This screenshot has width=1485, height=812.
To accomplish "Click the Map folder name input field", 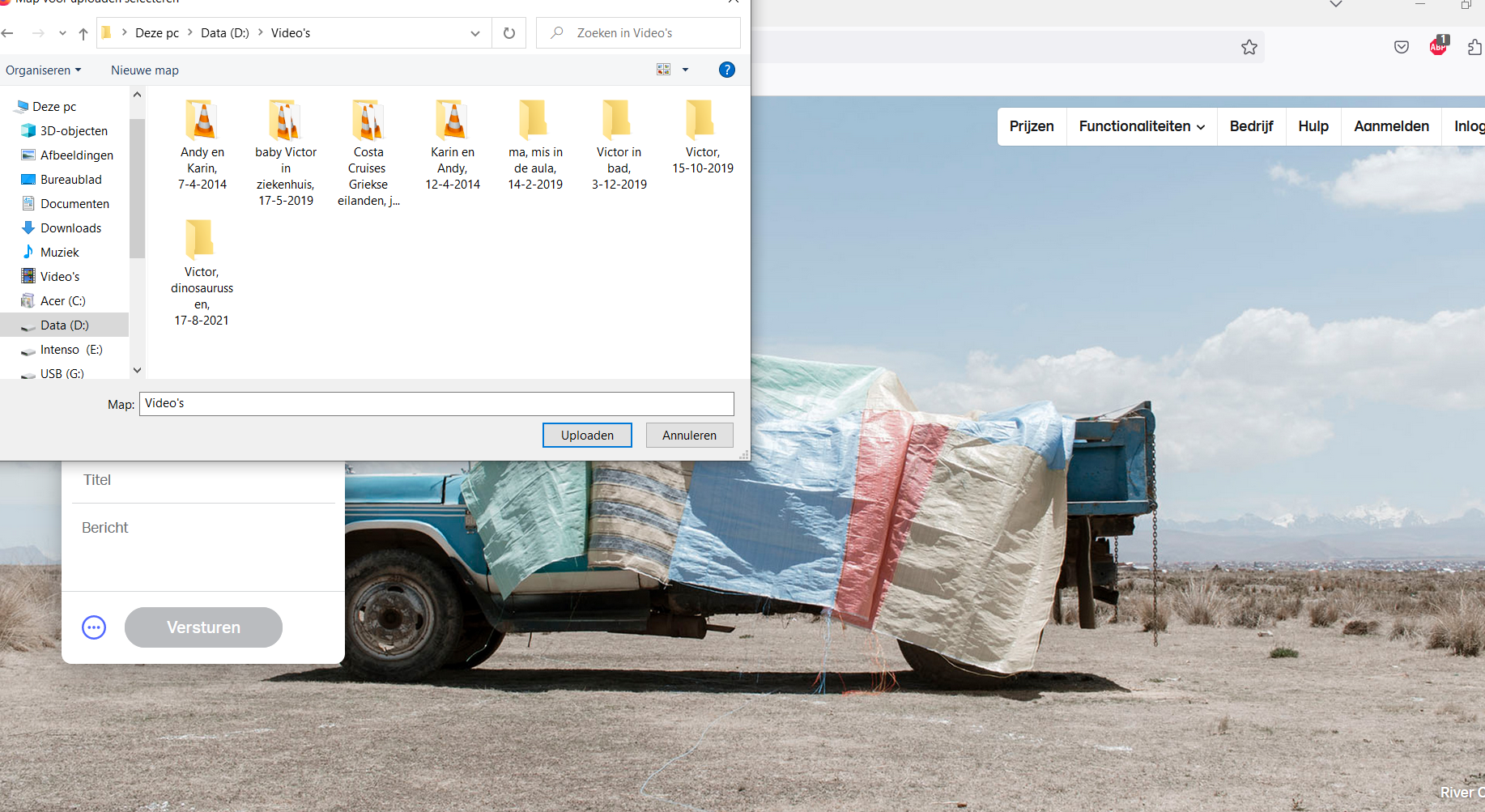I will tap(436, 404).
